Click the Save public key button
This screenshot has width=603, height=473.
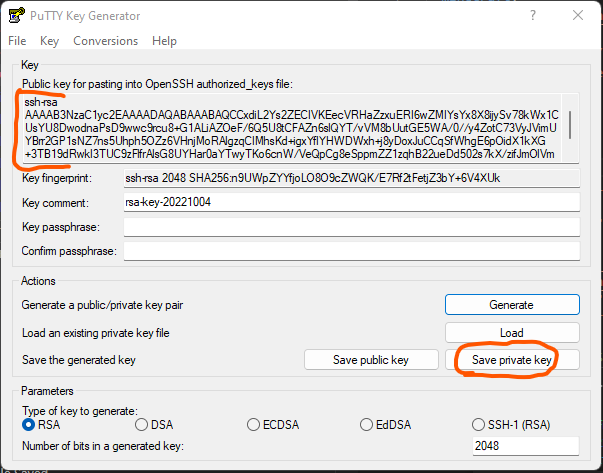coord(371,360)
